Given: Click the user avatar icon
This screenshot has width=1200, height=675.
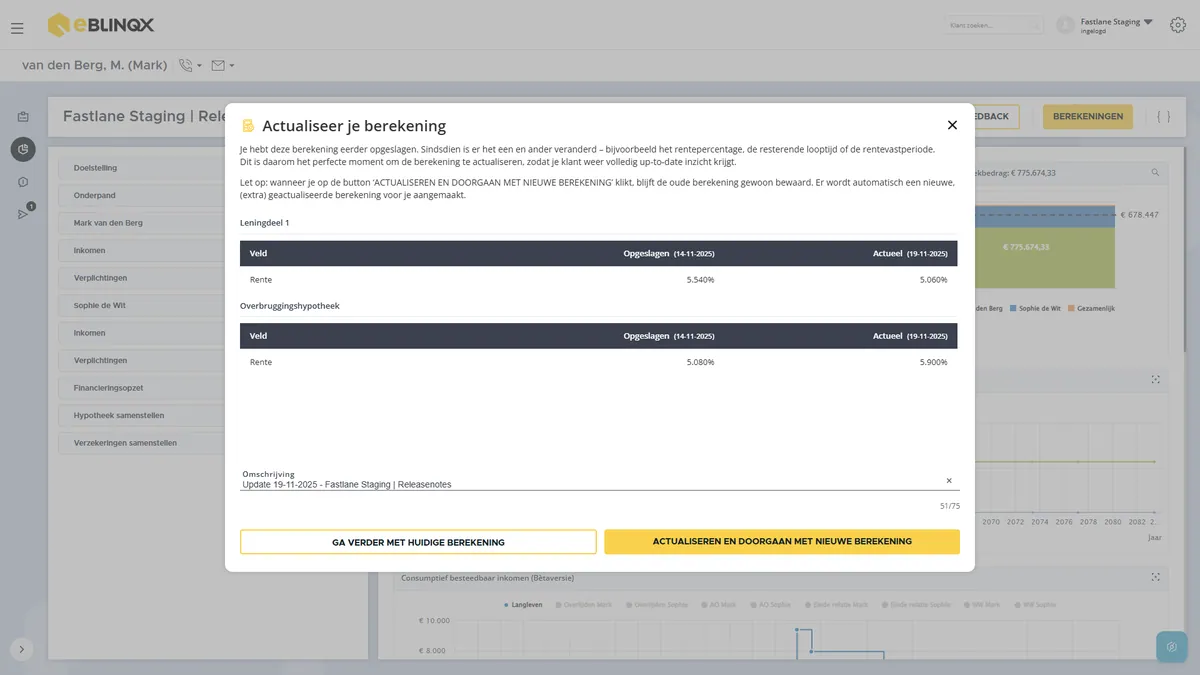Looking at the screenshot, I should pyautogui.click(x=1065, y=25).
